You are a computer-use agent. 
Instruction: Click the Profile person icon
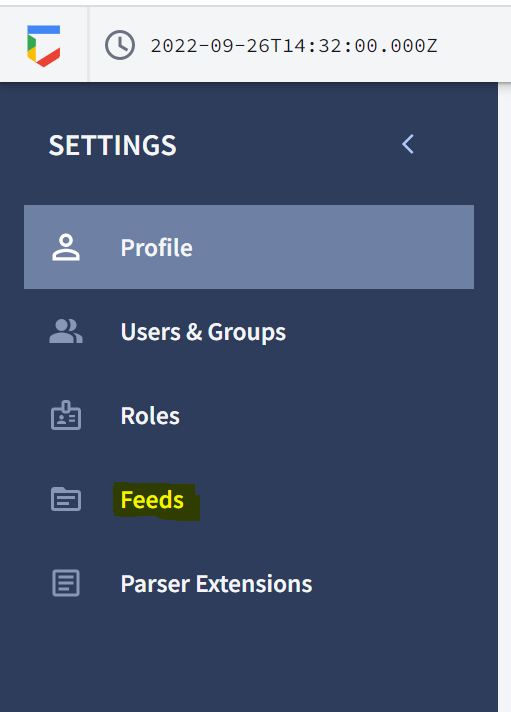pyautogui.click(x=66, y=247)
